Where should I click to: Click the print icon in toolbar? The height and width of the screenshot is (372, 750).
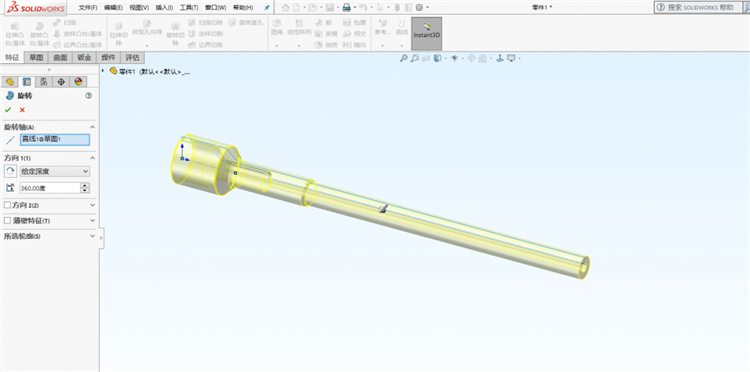point(346,8)
